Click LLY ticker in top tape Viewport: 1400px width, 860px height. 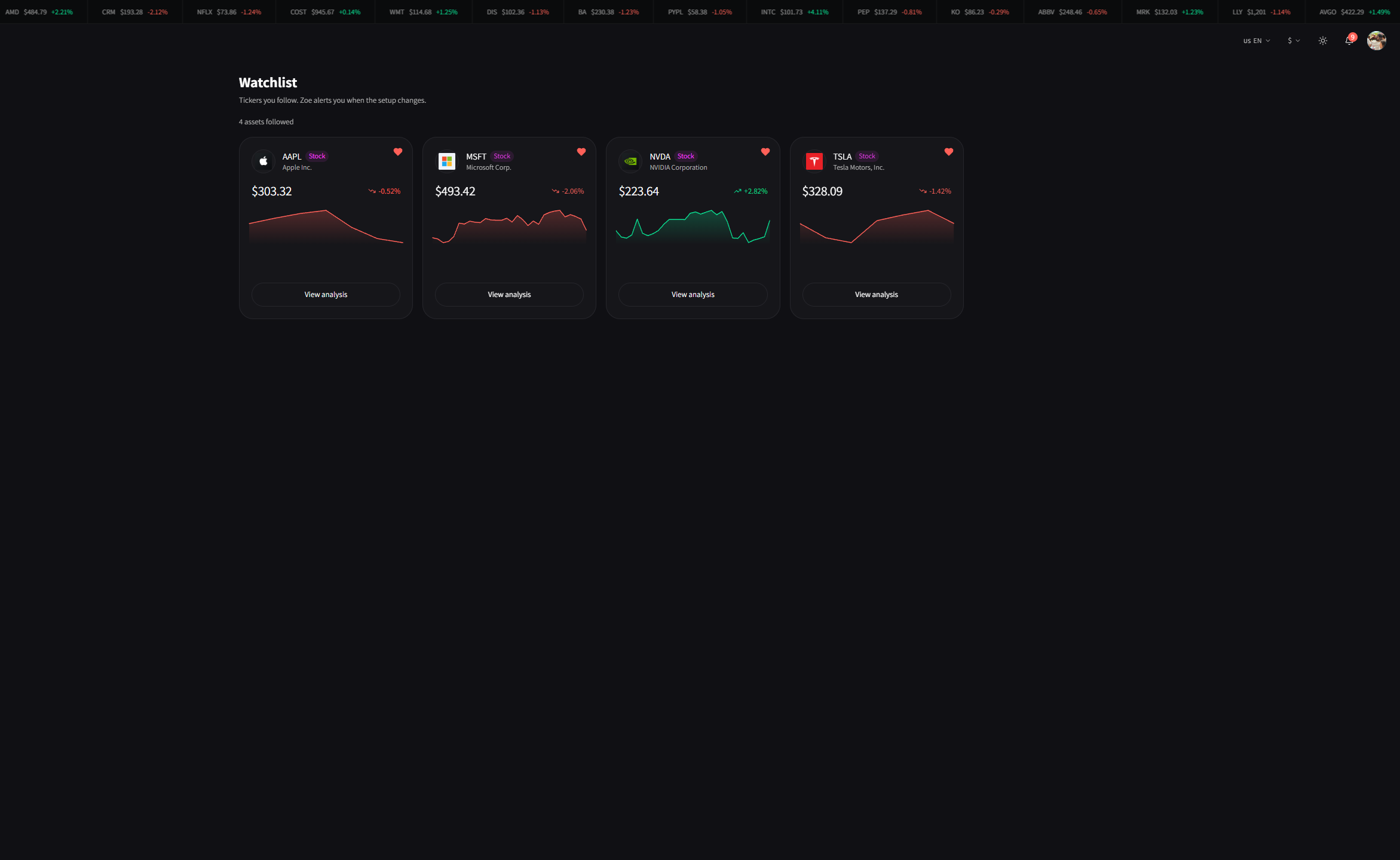coord(1261,12)
